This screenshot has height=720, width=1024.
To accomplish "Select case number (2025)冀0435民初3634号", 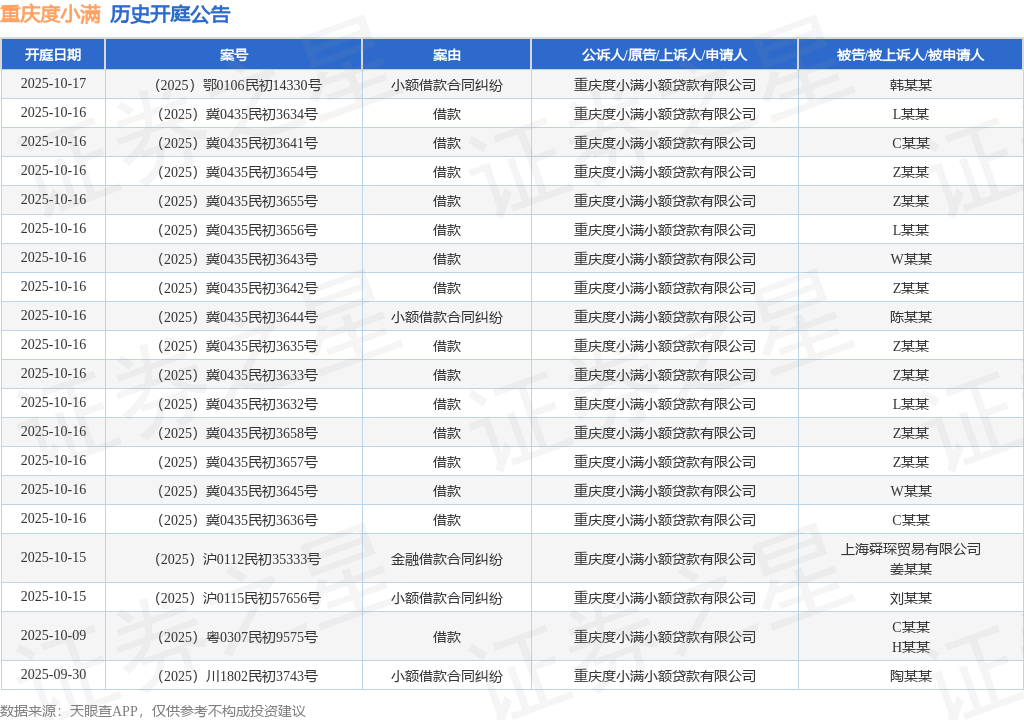I will click(x=234, y=114).
